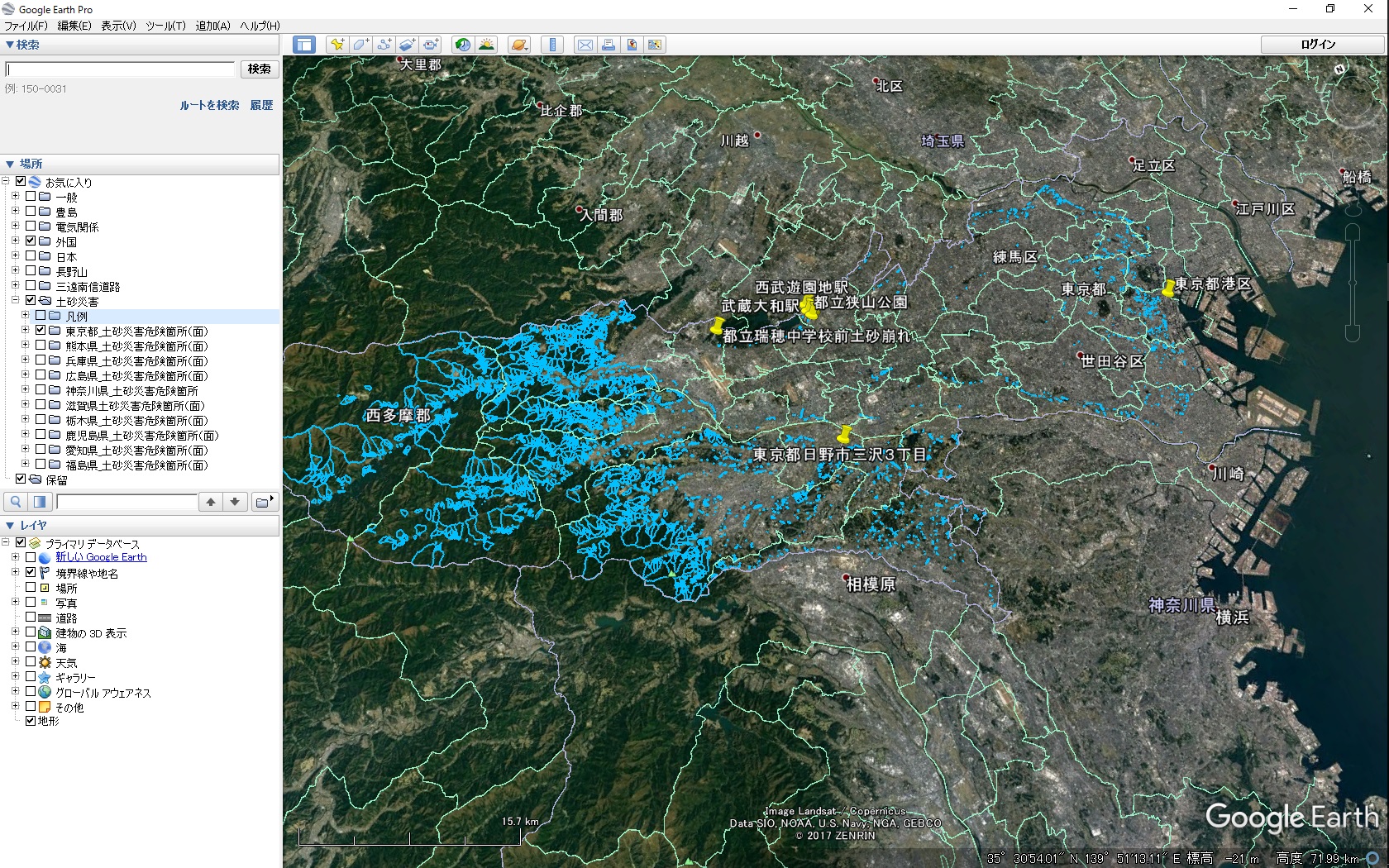Enable 一般 folder checkbox
Screen dimensions: 1389x868
pyautogui.click(x=31, y=197)
